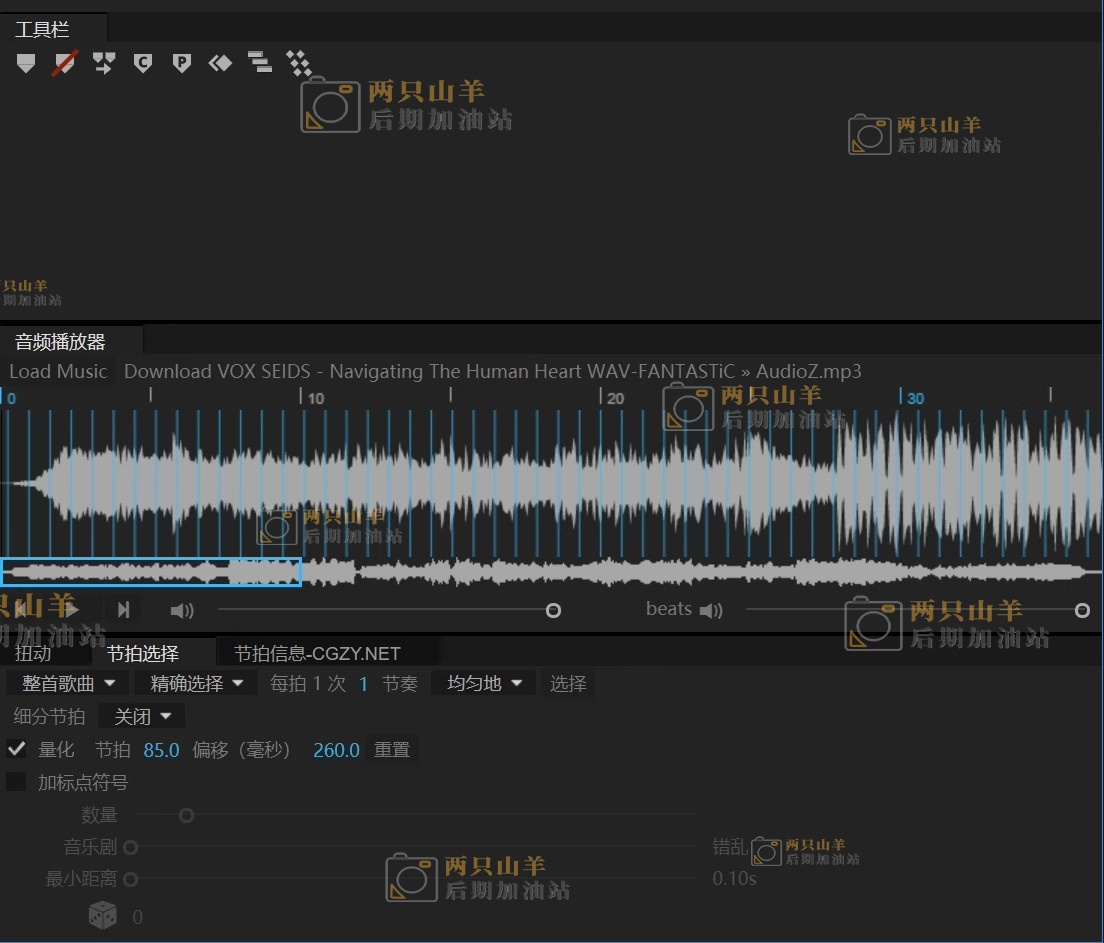Mute the beats speaker toggle
The width and height of the screenshot is (1104, 943).
tap(711, 610)
